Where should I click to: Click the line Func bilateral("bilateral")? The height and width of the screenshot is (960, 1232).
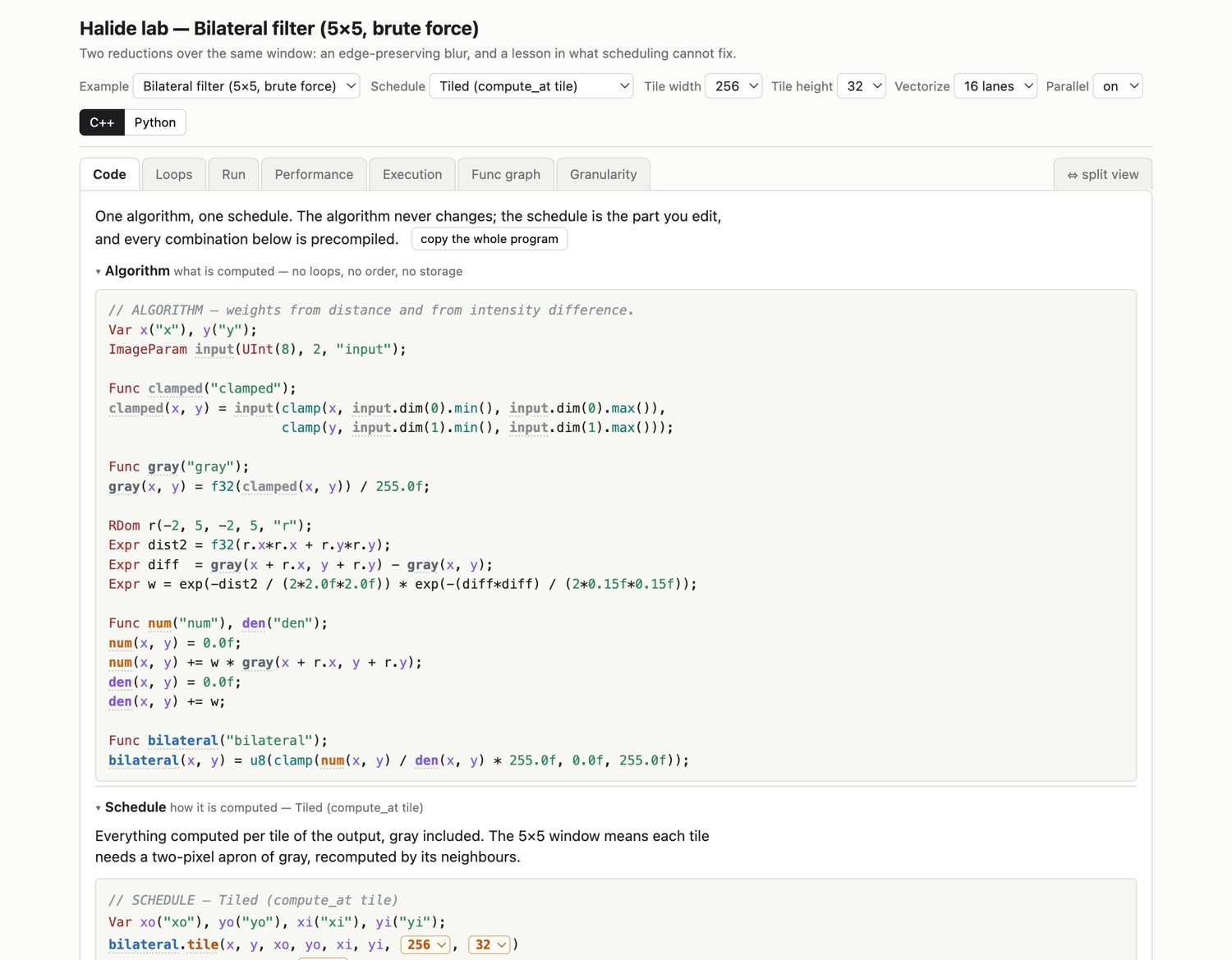218,741
